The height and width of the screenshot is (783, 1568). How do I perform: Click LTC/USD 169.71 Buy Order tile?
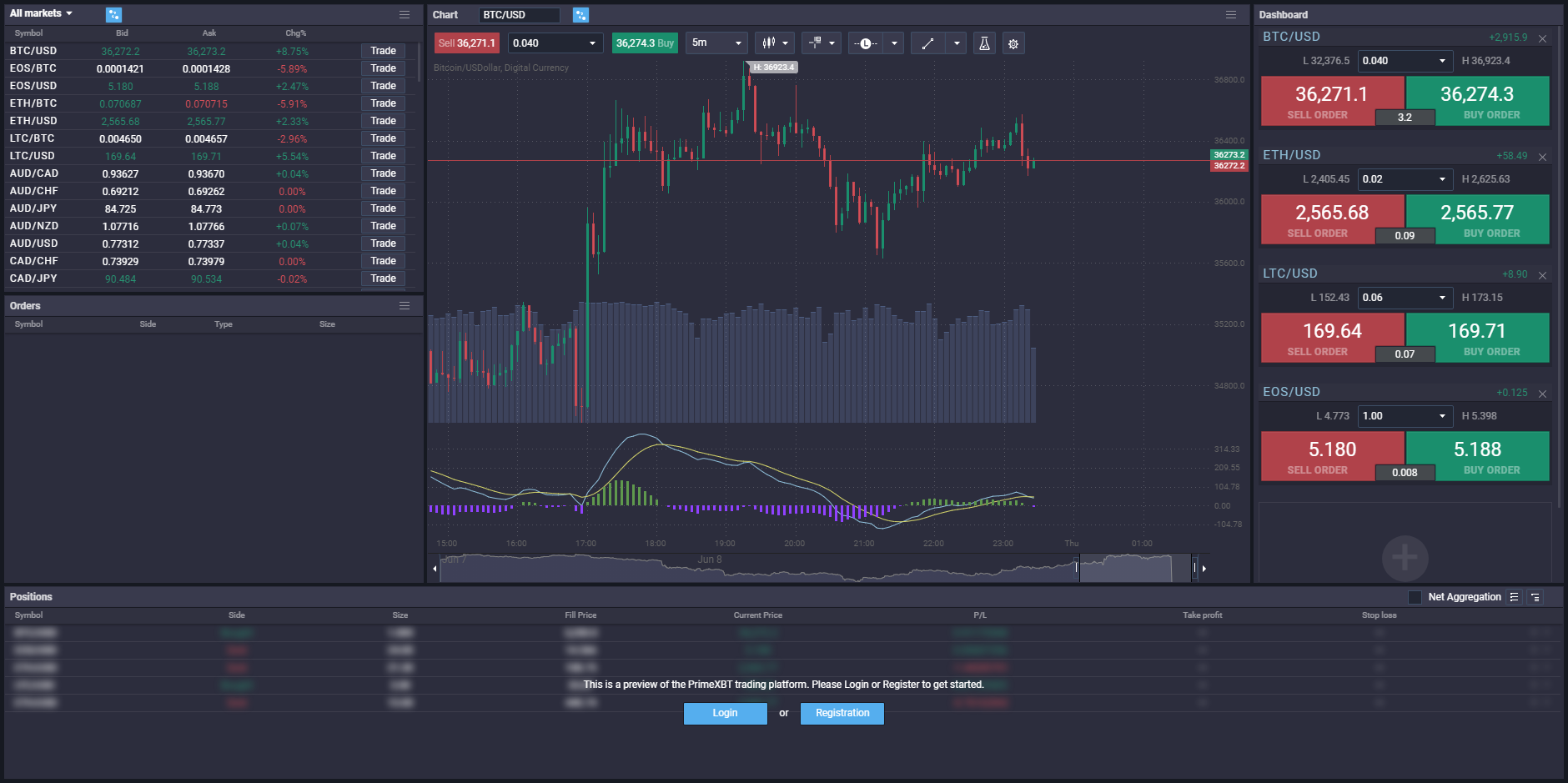(x=1478, y=338)
